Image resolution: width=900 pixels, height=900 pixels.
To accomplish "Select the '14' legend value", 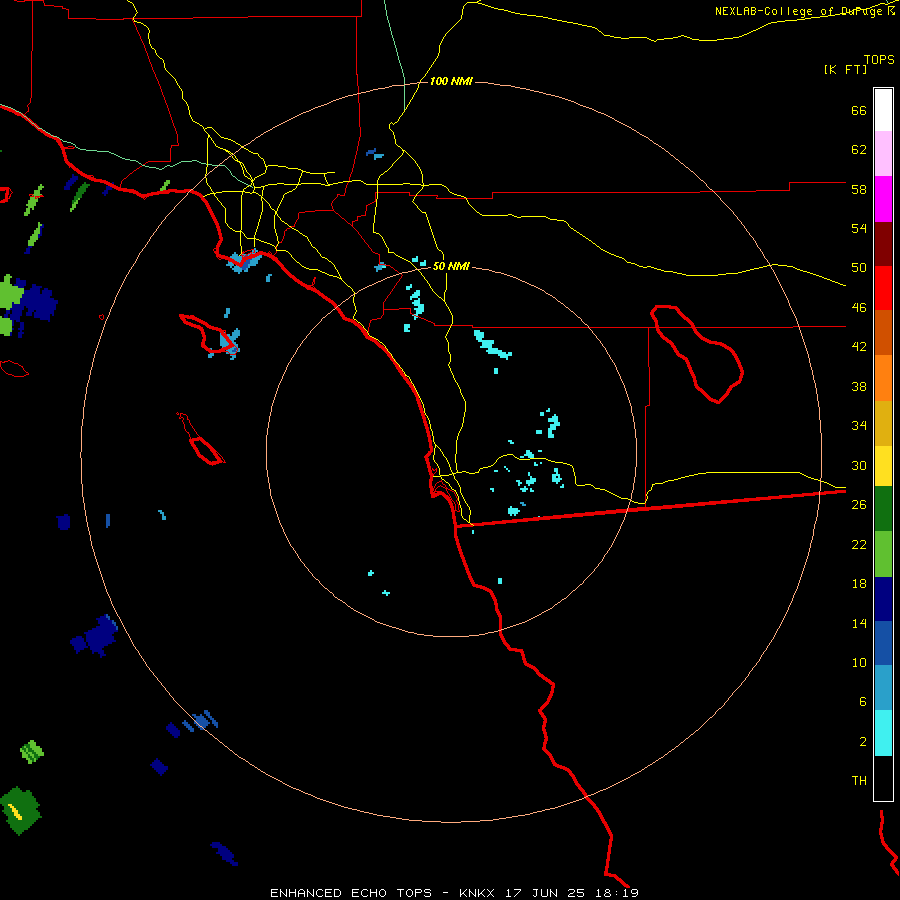I will pos(859,623).
